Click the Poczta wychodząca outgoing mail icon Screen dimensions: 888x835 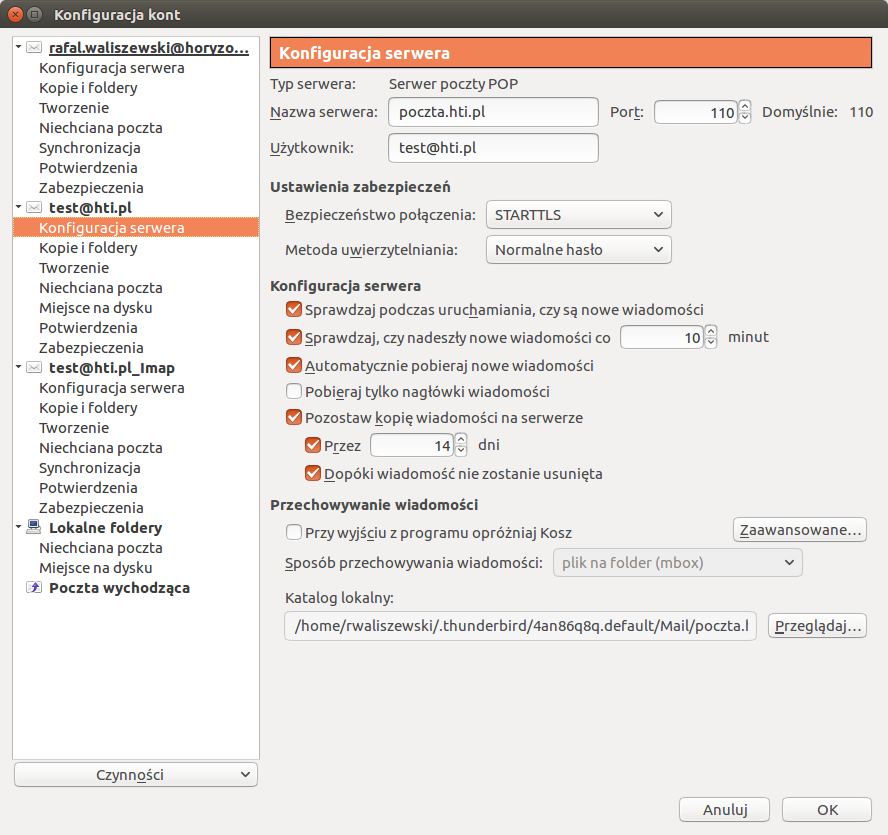tap(34, 588)
